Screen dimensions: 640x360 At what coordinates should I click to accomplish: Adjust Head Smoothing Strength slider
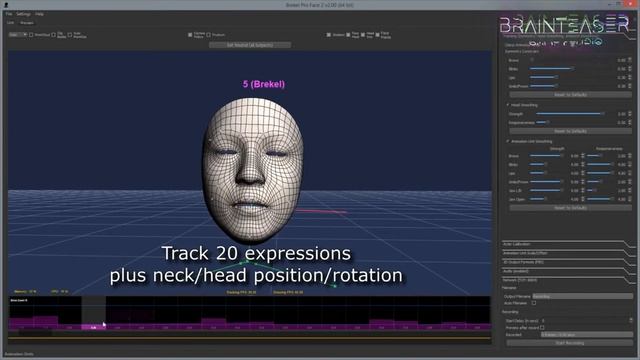tap(570, 113)
